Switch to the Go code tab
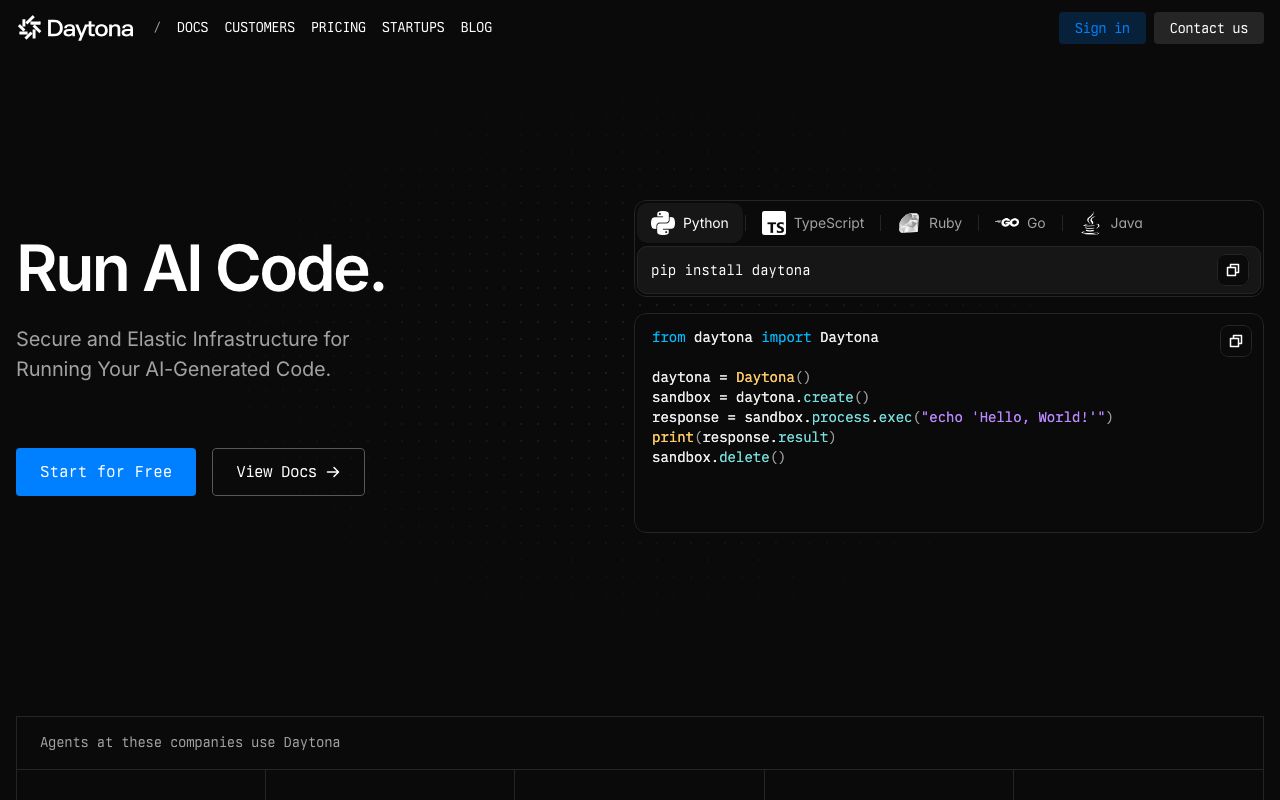 [x=1021, y=223]
